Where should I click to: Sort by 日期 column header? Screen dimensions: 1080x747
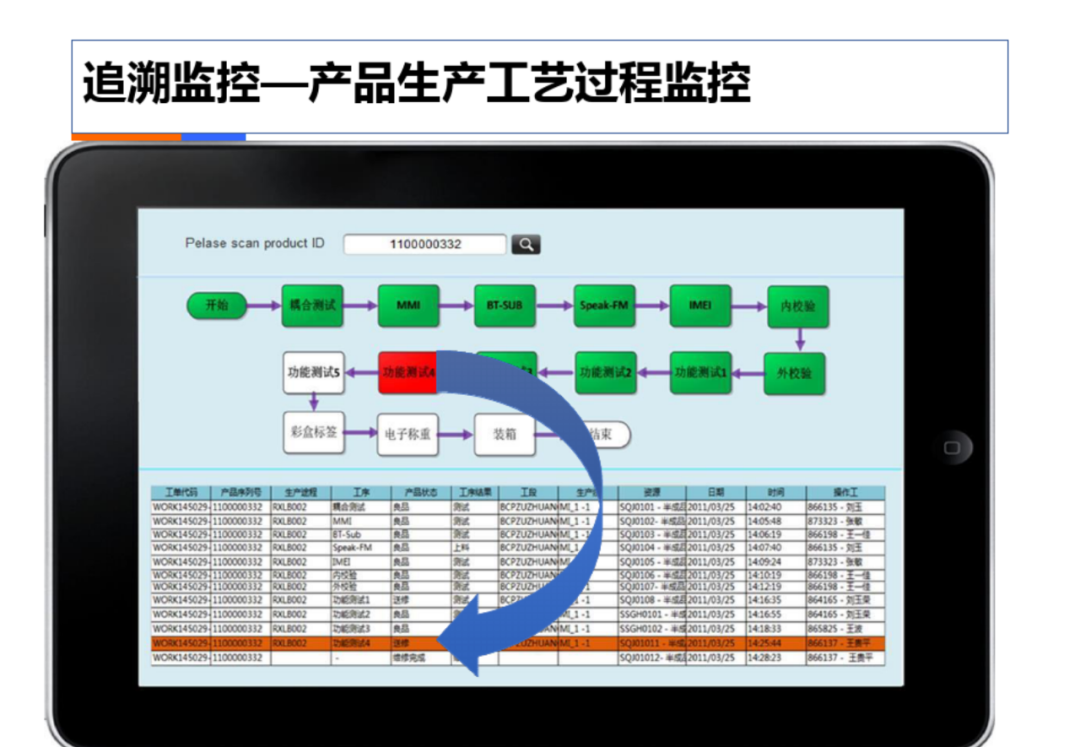(716, 492)
